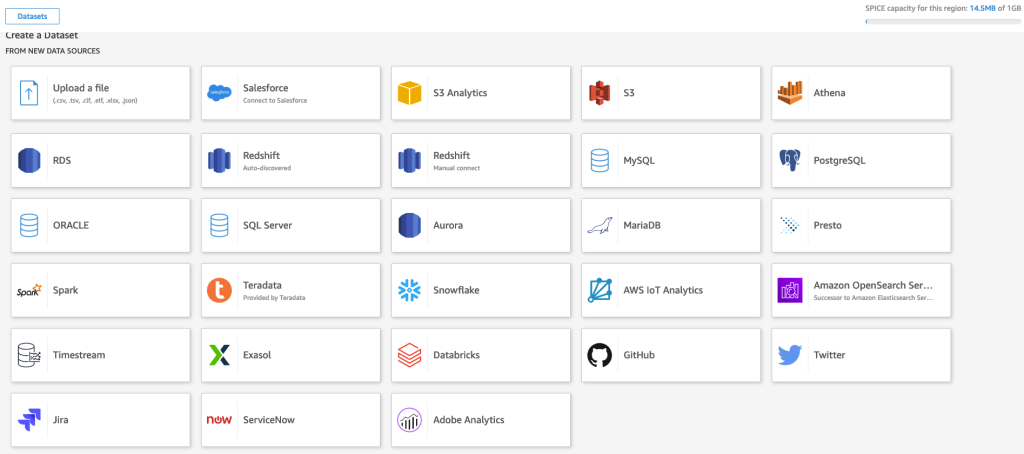
Task: Click the red Databricks stack icon
Action: click(x=409, y=355)
